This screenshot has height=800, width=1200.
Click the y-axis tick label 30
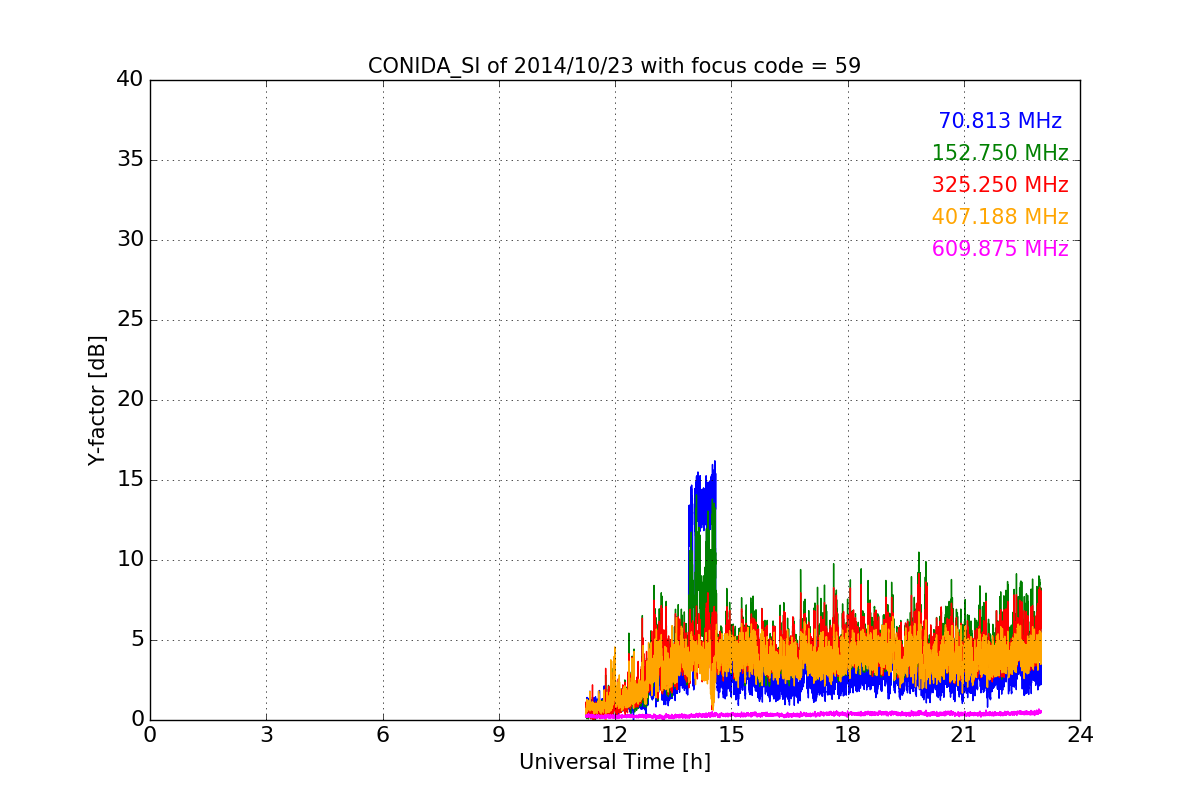130,240
